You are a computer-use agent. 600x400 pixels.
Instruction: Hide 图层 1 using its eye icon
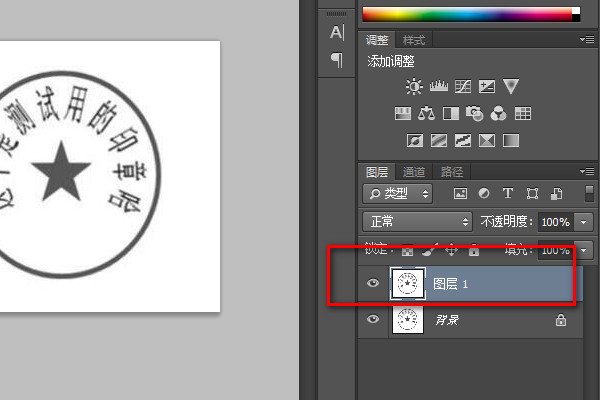(373, 283)
